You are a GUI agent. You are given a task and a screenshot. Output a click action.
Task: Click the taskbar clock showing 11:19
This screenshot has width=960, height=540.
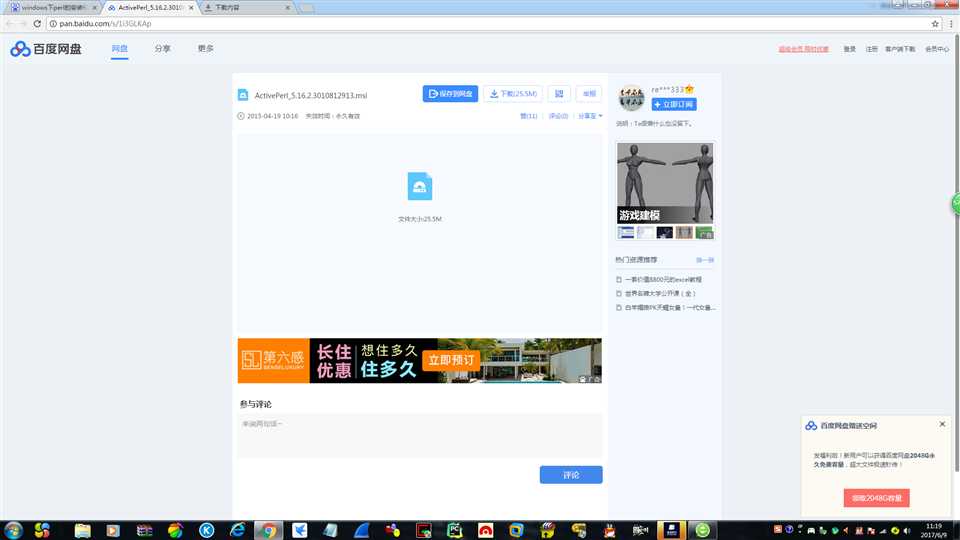(934, 530)
